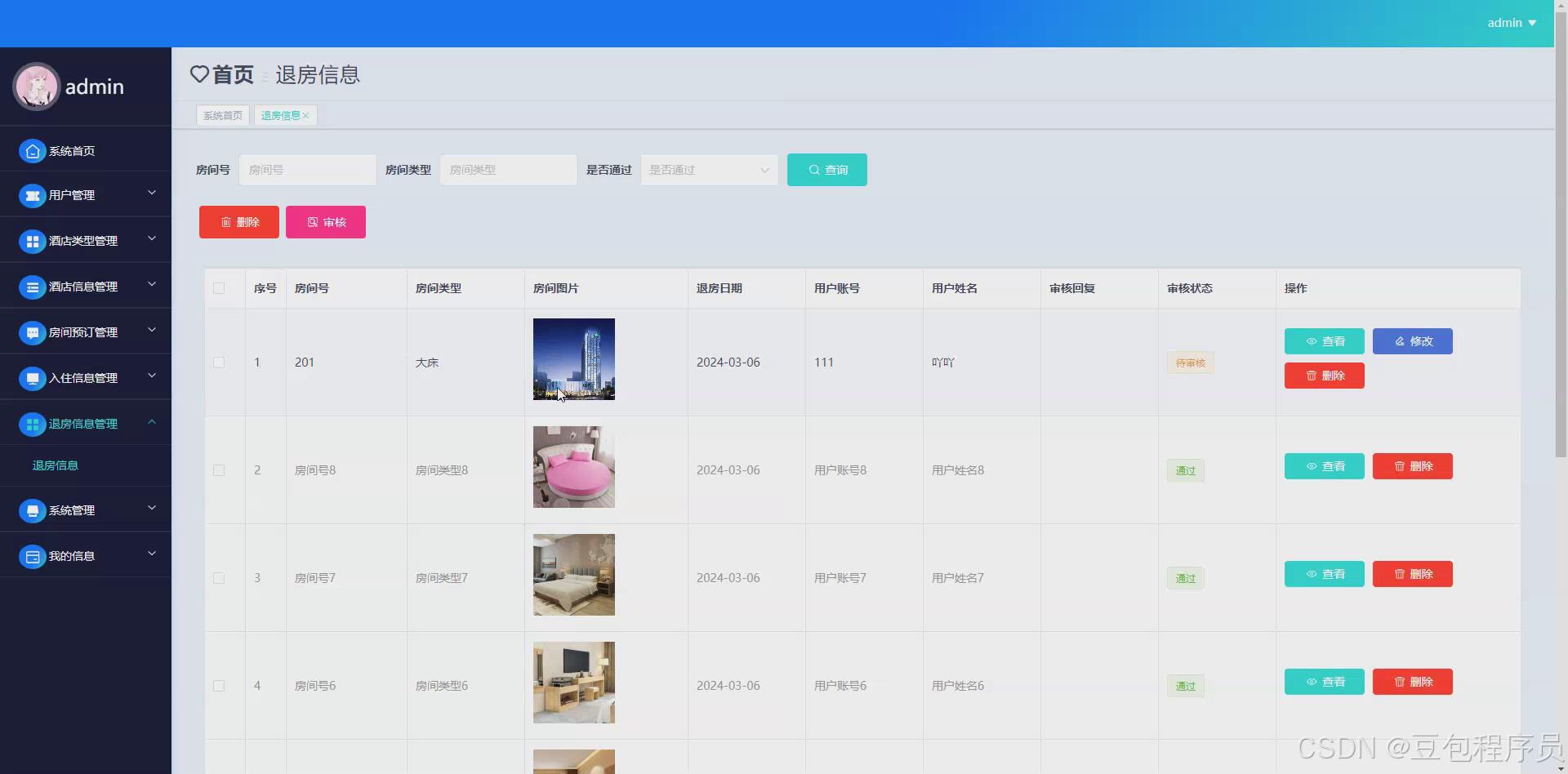Viewport: 1568px width, 774px height.
Task: Switch to the 系统首页 tab
Action: tap(222, 115)
